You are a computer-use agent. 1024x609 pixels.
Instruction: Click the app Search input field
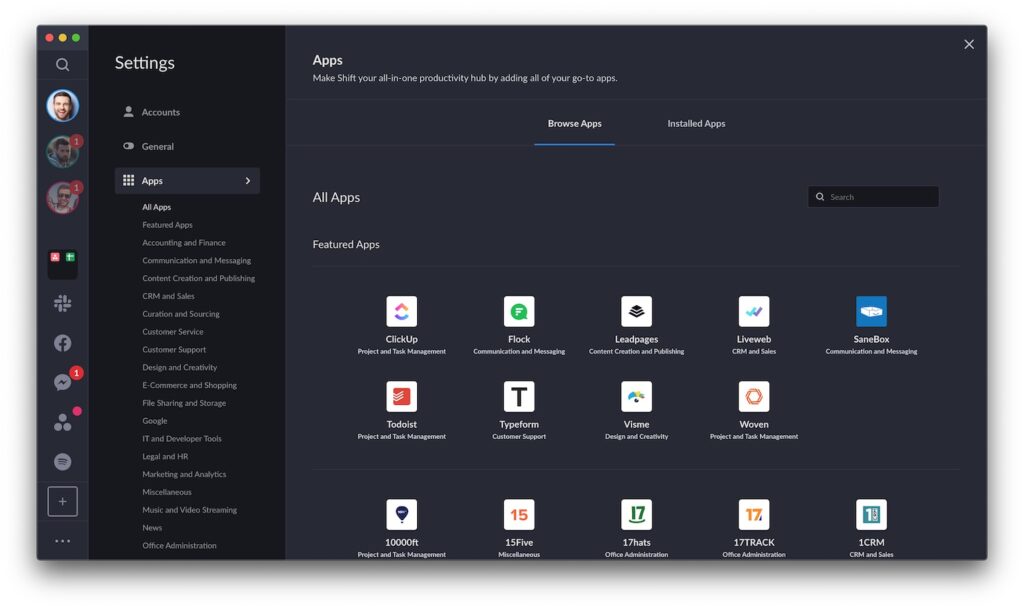[x=873, y=196]
